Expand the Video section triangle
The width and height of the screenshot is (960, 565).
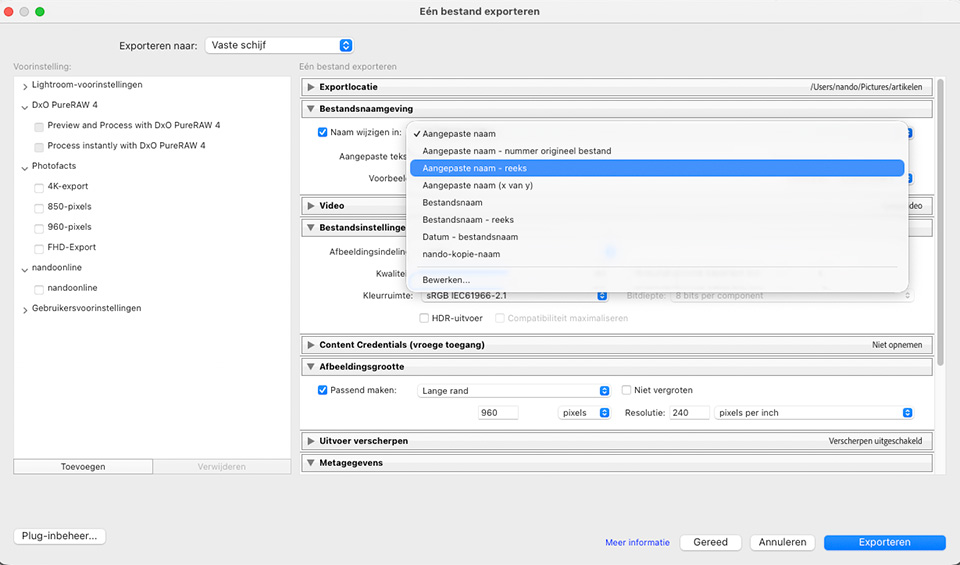pos(311,206)
